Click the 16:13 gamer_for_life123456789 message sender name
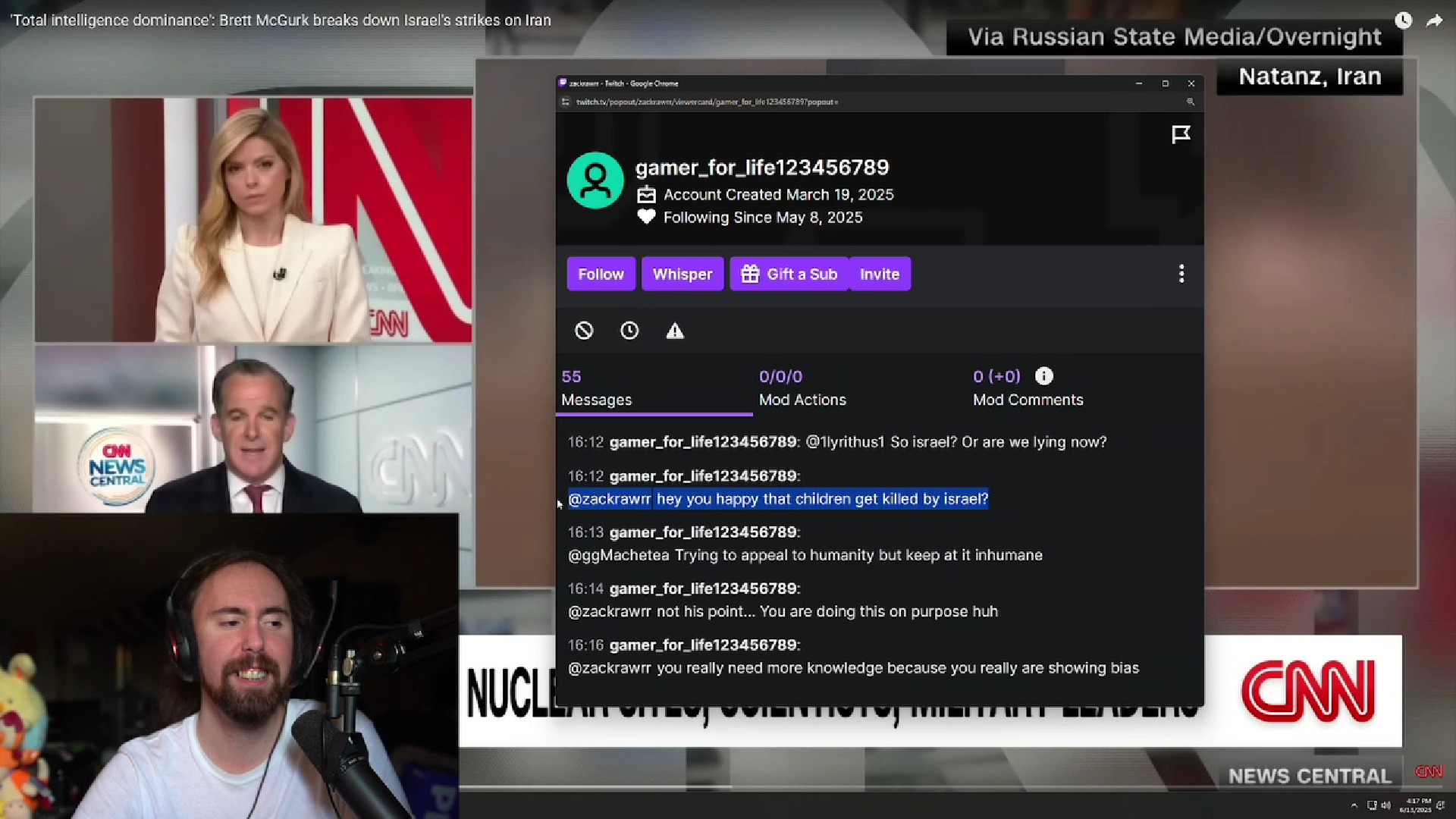1456x819 pixels. pos(703,532)
